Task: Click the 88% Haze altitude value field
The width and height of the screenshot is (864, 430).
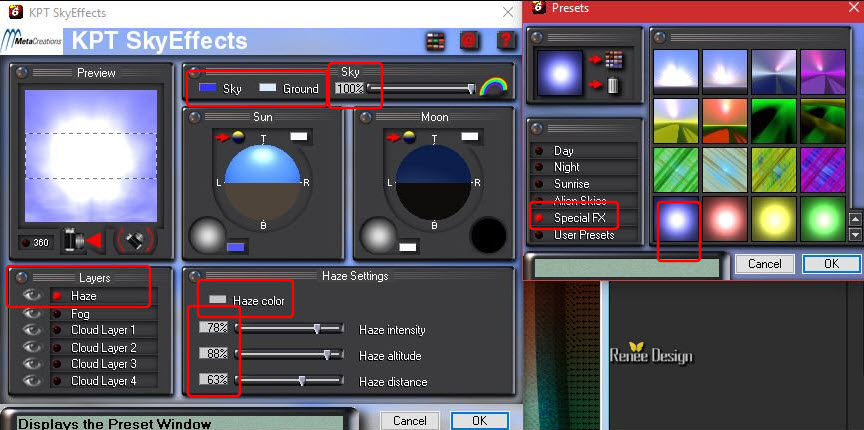Action: pos(214,353)
